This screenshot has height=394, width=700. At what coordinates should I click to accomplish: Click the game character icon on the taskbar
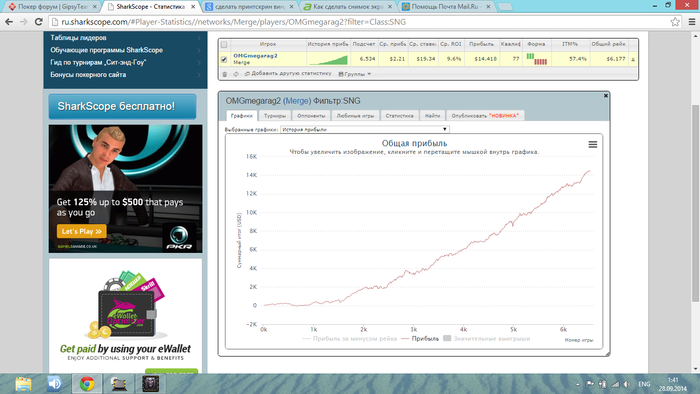tap(150, 384)
